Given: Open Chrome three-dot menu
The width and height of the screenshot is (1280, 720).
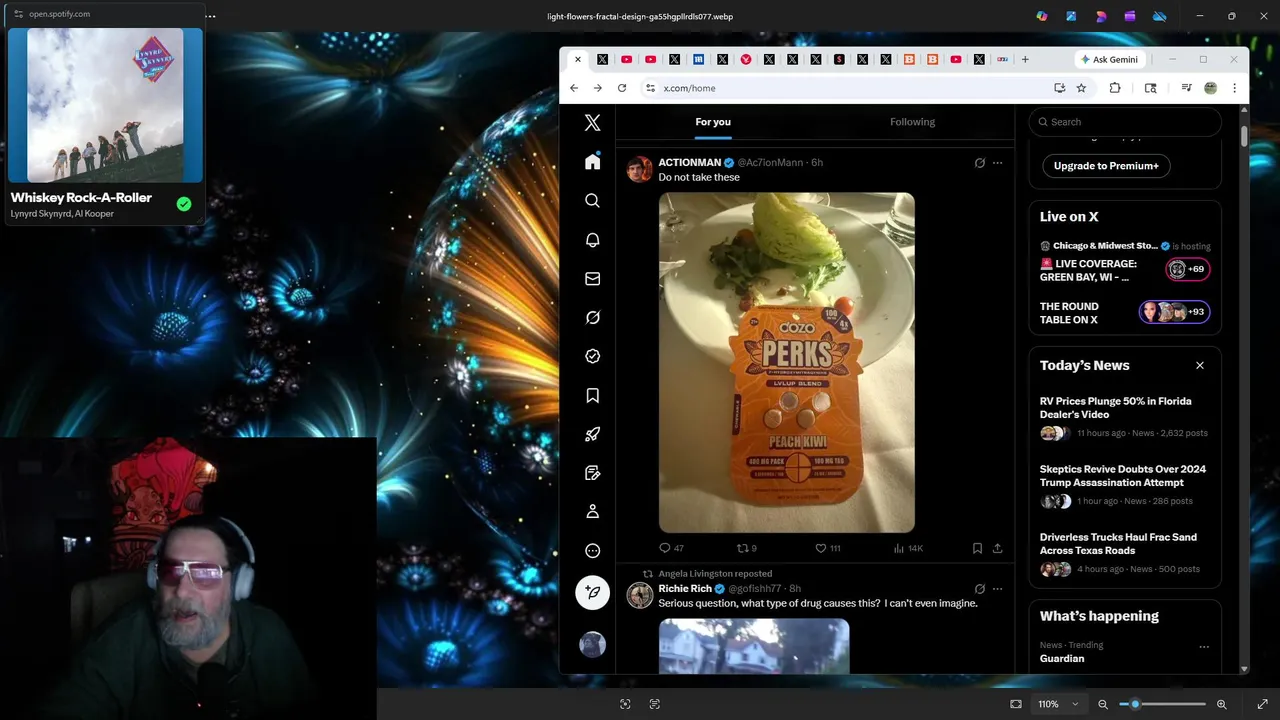Looking at the screenshot, I should point(1234,88).
